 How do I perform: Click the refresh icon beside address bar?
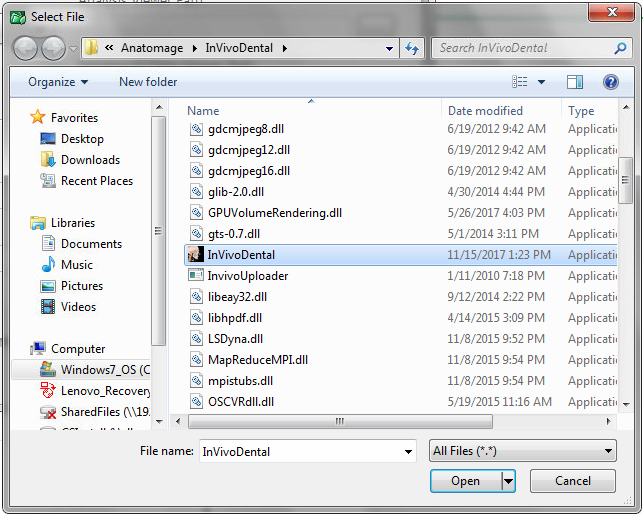tap(412, 48)
